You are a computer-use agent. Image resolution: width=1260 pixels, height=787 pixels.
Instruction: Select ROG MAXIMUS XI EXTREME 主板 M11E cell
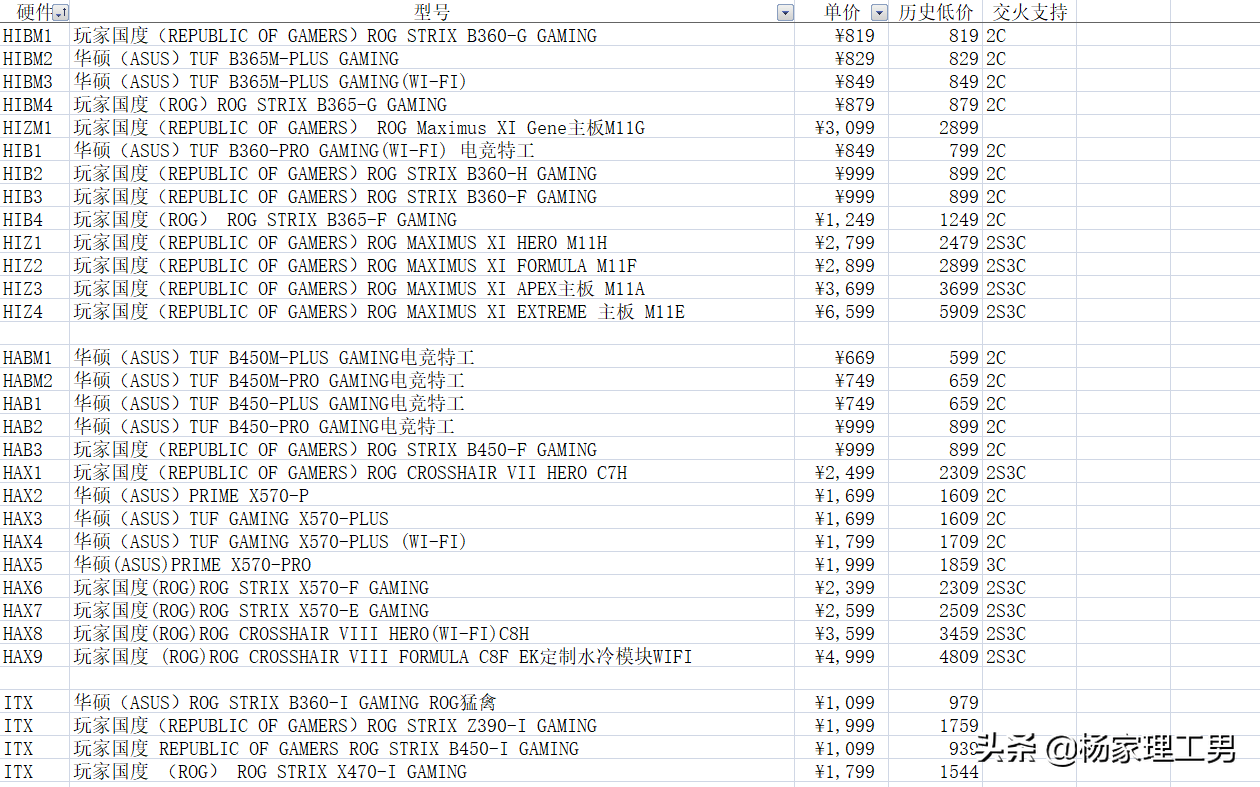(x=432, y=312)
